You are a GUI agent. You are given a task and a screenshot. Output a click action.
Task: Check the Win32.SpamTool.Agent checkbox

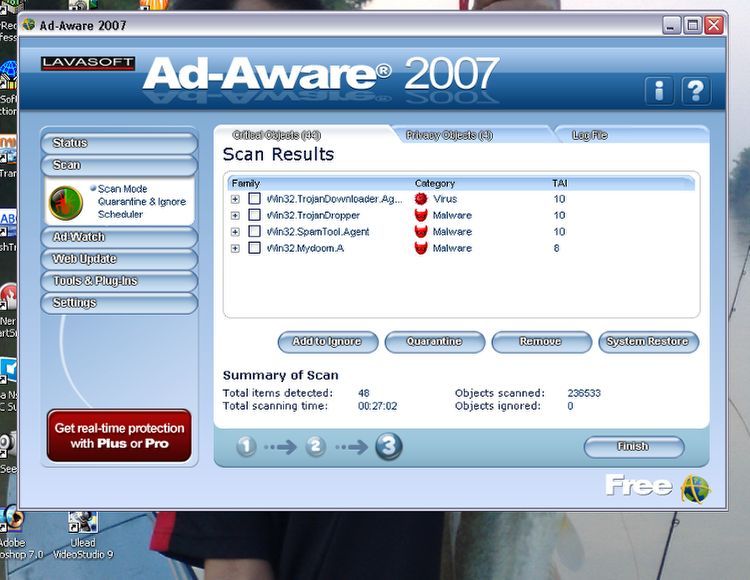(x=254, y=231)
